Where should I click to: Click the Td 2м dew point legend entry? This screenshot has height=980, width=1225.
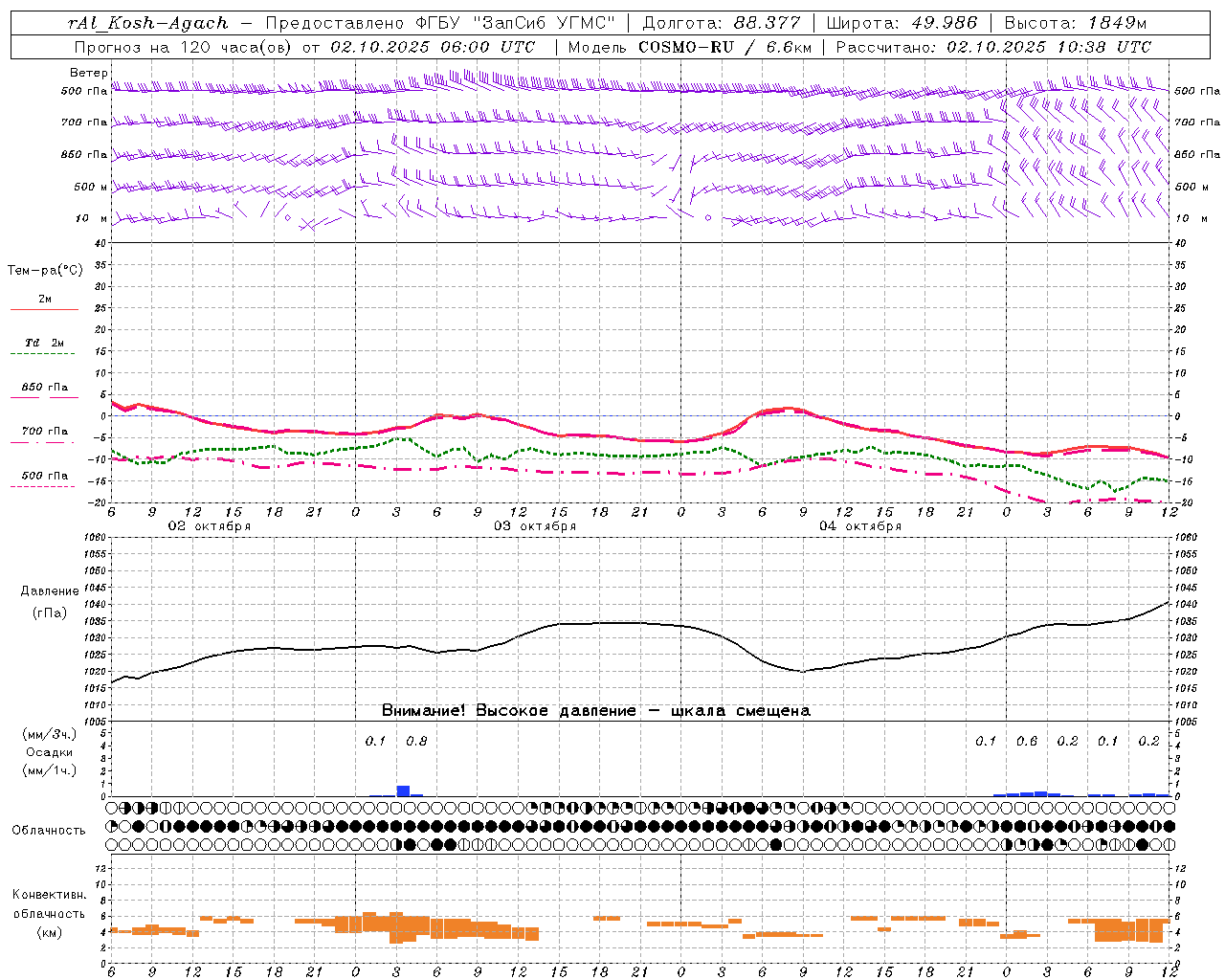click(x=44, y=343)
